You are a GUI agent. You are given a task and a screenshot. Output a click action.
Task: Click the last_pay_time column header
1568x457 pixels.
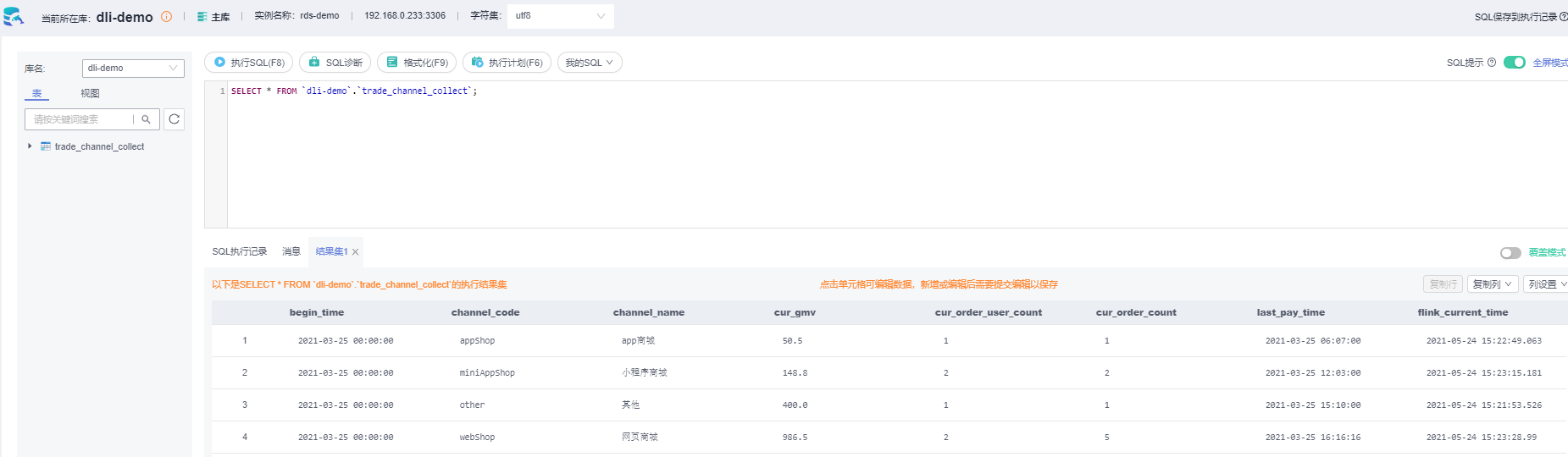[x=1290, y=312]
